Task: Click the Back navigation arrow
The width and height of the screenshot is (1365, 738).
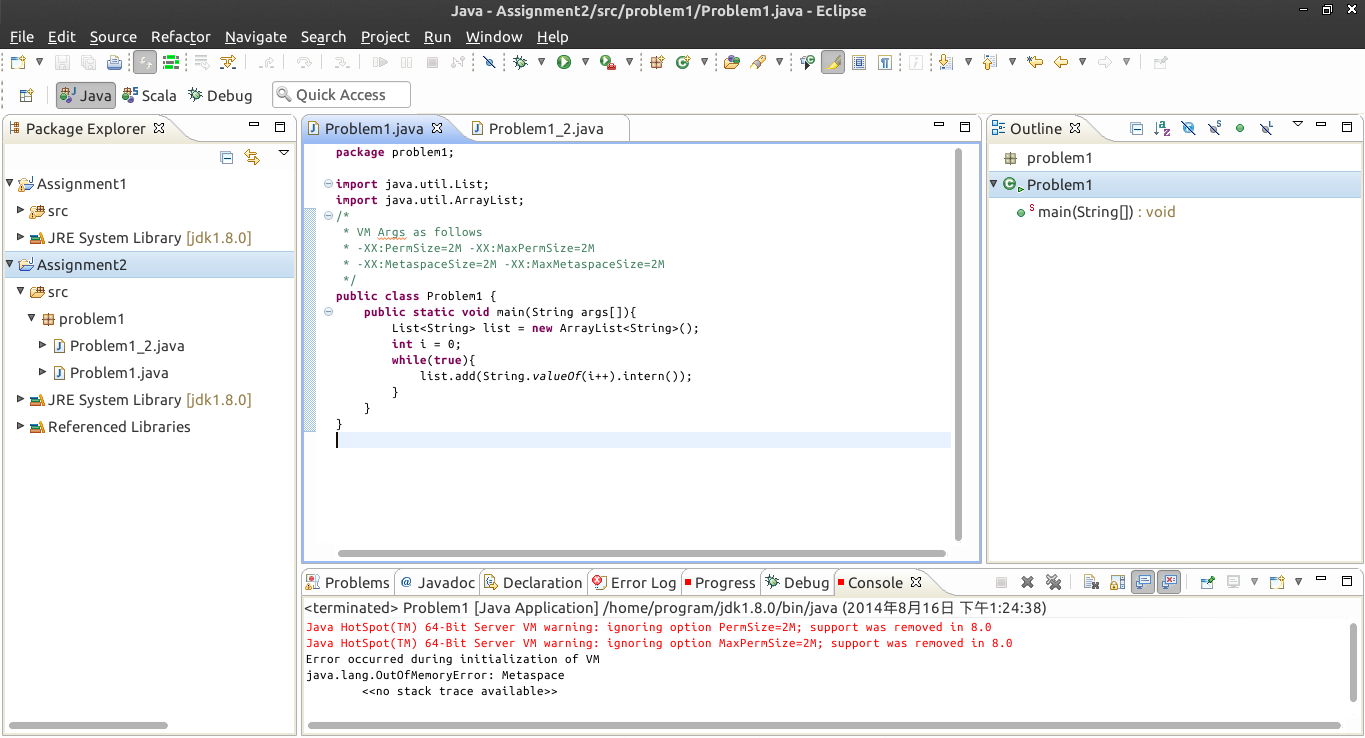Action: pyautogui.click(x=1061, y=62)
